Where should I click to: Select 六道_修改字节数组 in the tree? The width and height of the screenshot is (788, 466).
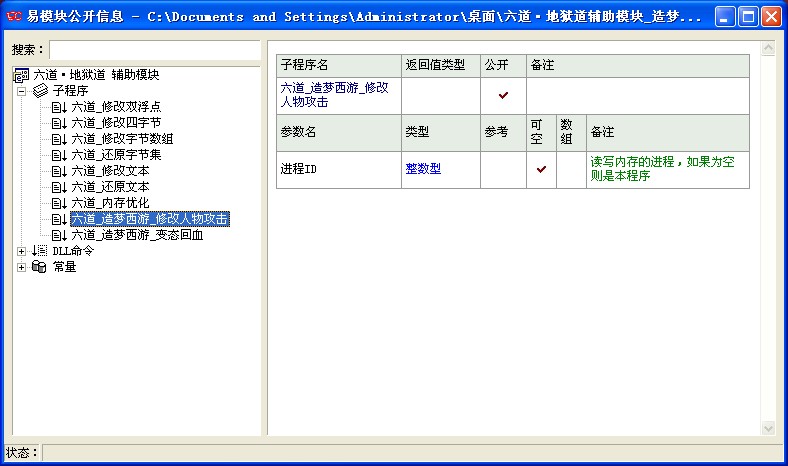122,139
